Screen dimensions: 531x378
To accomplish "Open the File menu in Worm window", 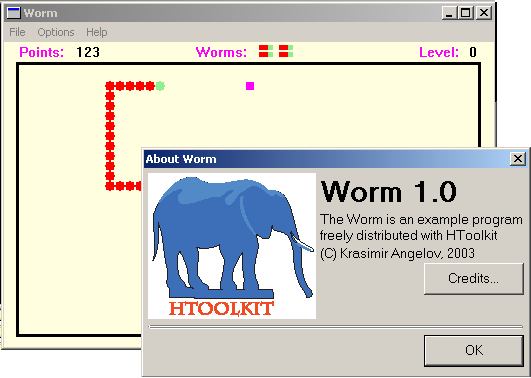I will tap(17, 32).
